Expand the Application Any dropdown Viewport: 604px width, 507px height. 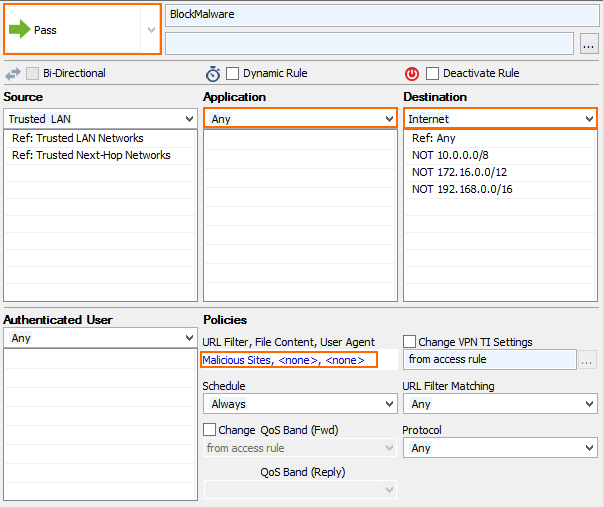coord(300,119)
